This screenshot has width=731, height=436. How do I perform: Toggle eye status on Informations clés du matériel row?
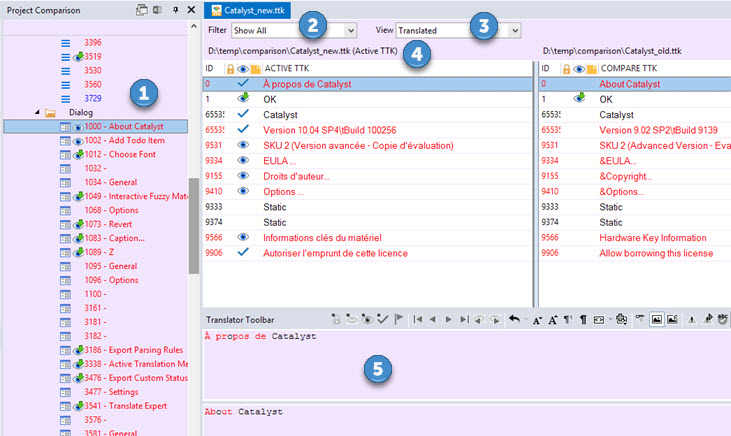click(243, 237)
